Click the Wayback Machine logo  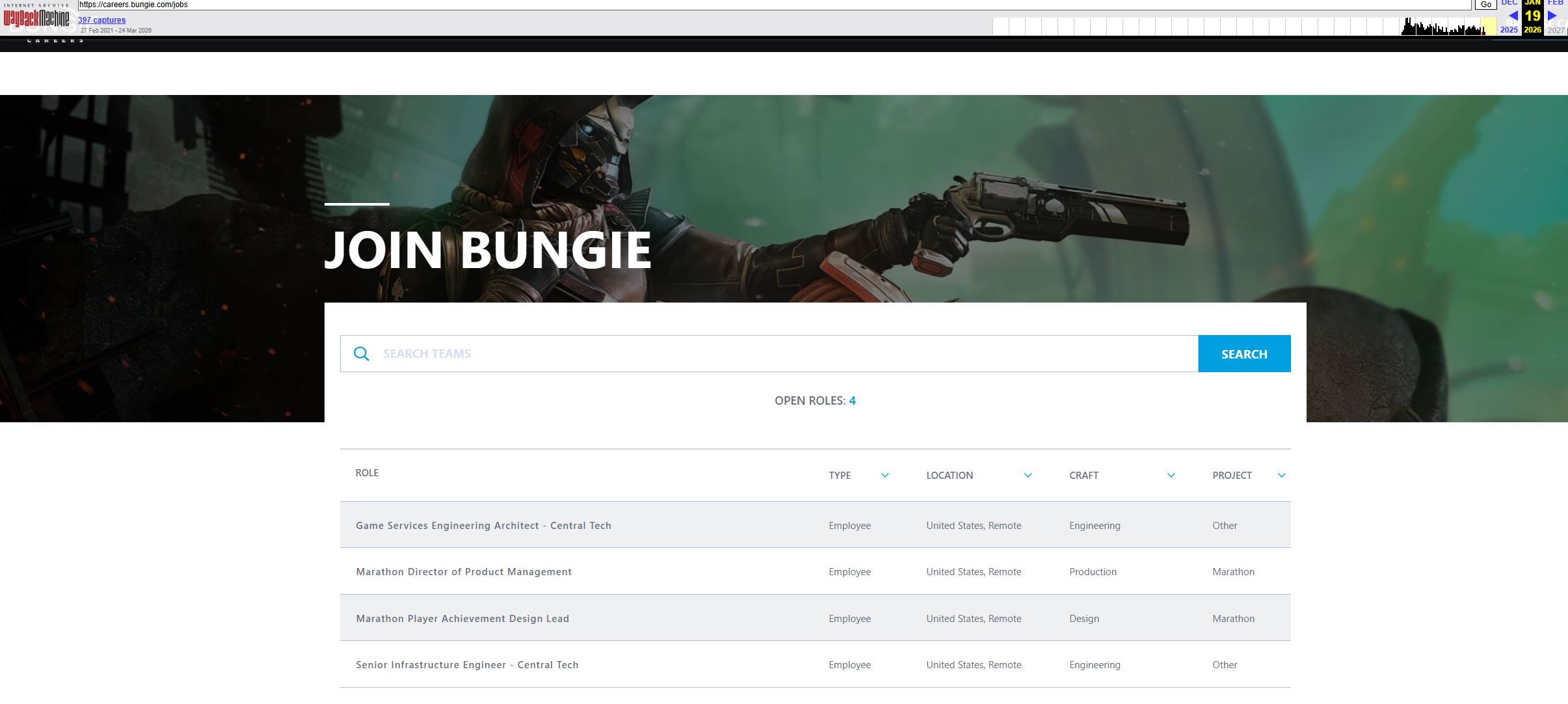[36, 18]
